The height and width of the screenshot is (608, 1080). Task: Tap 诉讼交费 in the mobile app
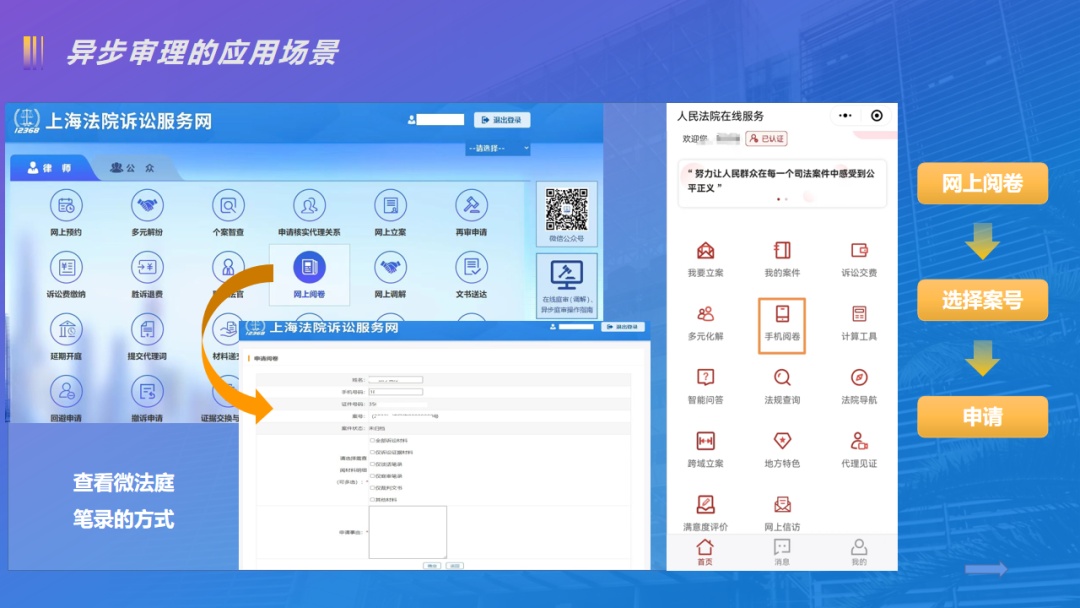pyautogui.click(x=859, y=259)
